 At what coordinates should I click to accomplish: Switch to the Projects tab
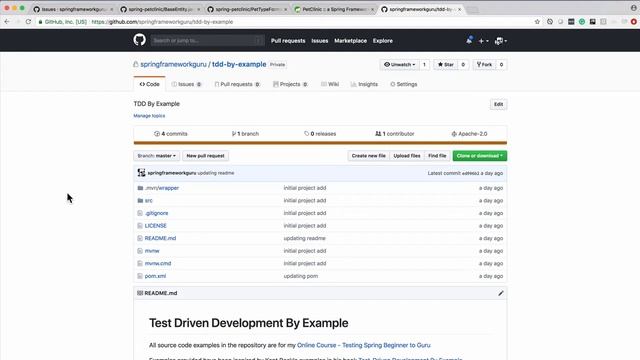click(290, 84)
